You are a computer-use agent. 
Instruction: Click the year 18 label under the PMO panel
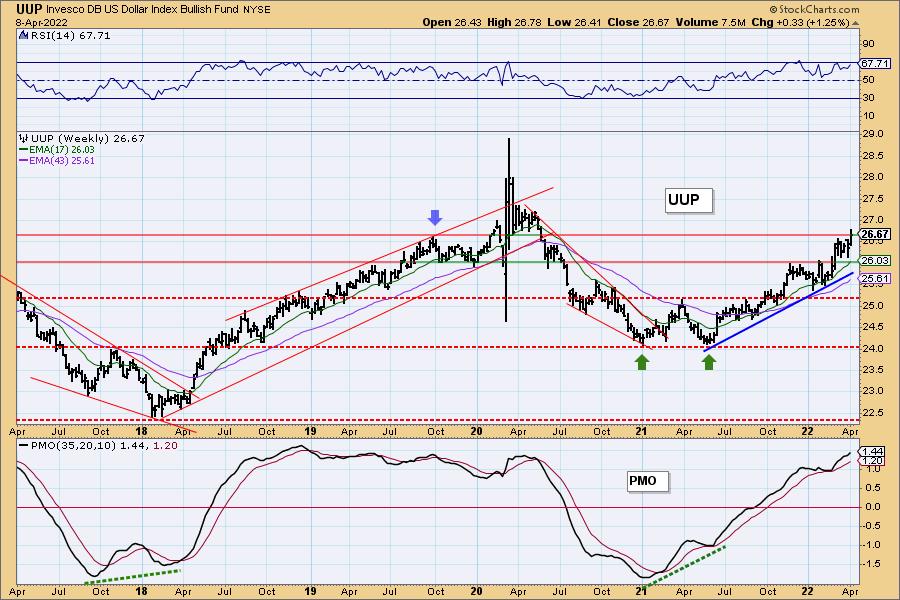point(141,591)
